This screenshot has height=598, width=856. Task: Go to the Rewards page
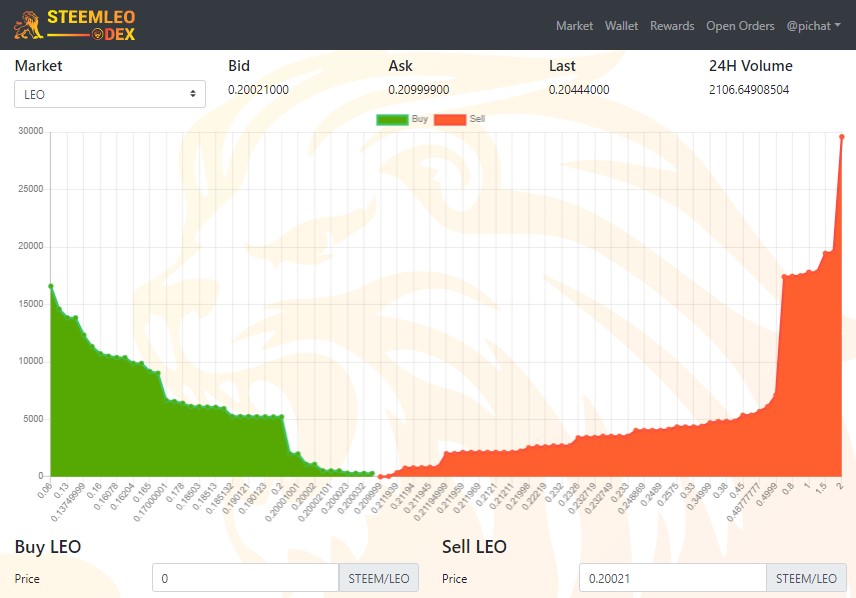pyautogui.click(x=672, y=26)
